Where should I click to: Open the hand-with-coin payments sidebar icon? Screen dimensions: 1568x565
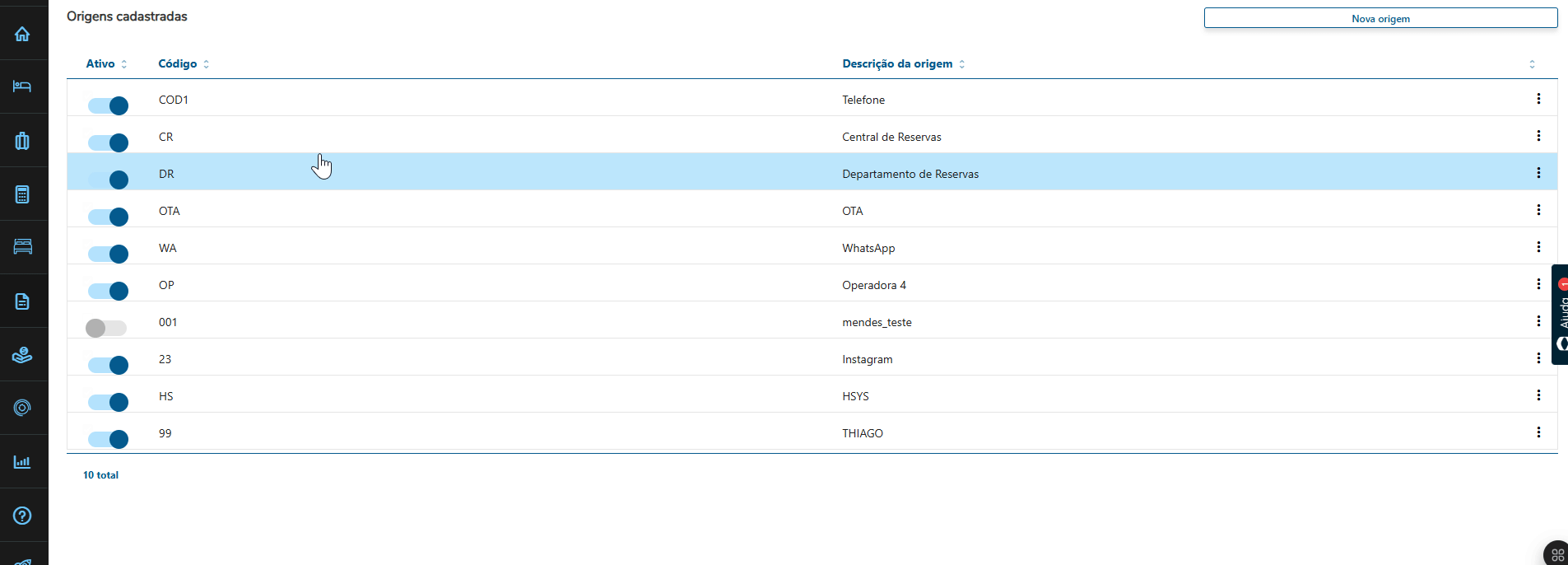point(22,355)
